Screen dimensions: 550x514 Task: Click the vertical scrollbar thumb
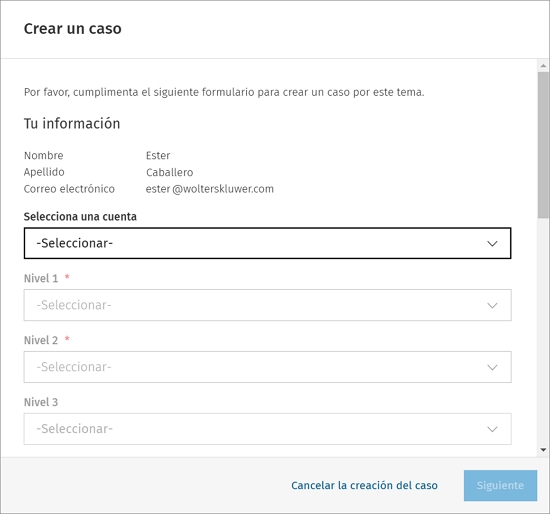point(543,145)
